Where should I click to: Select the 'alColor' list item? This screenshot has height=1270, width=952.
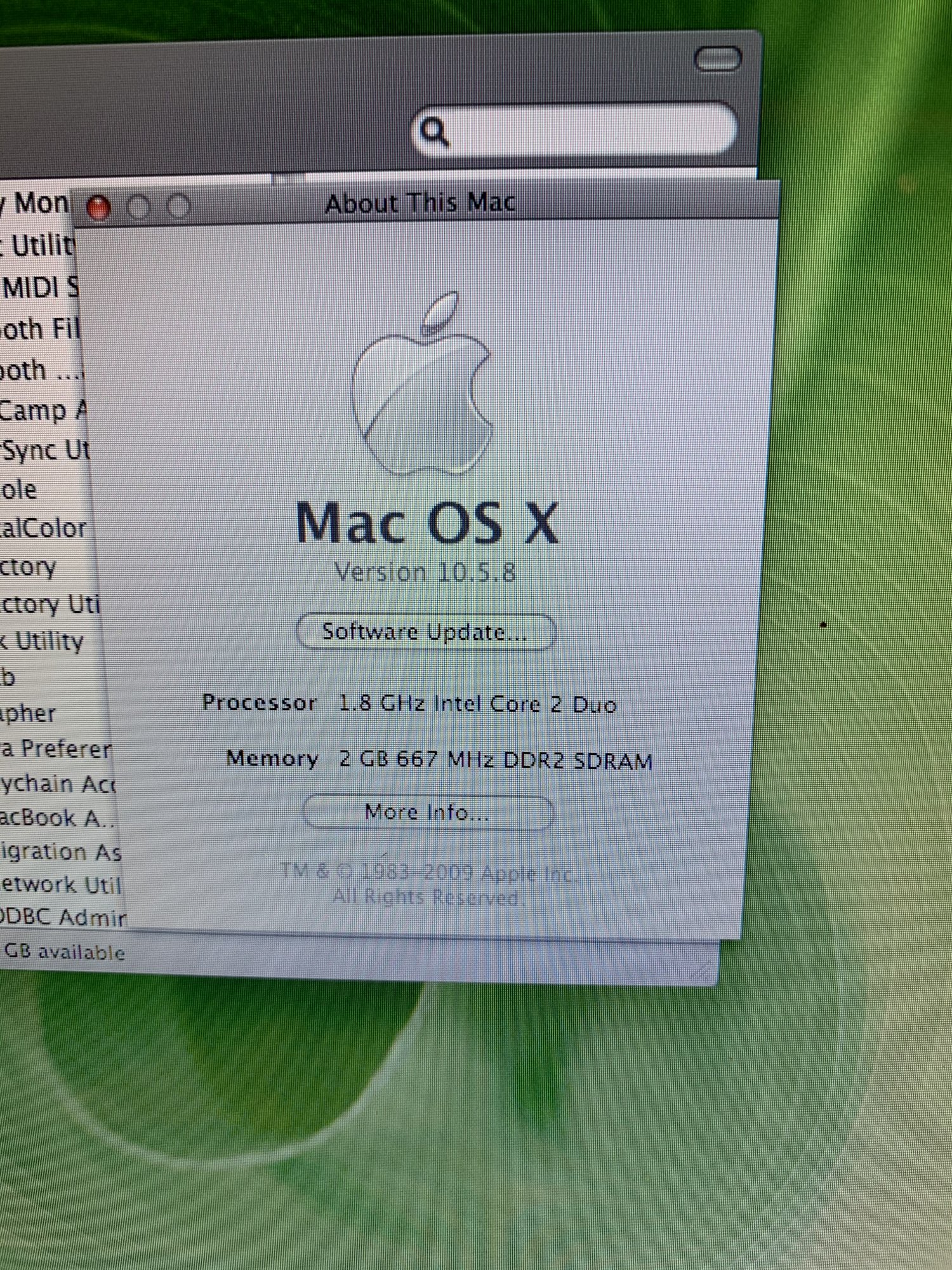coord(43,528)
